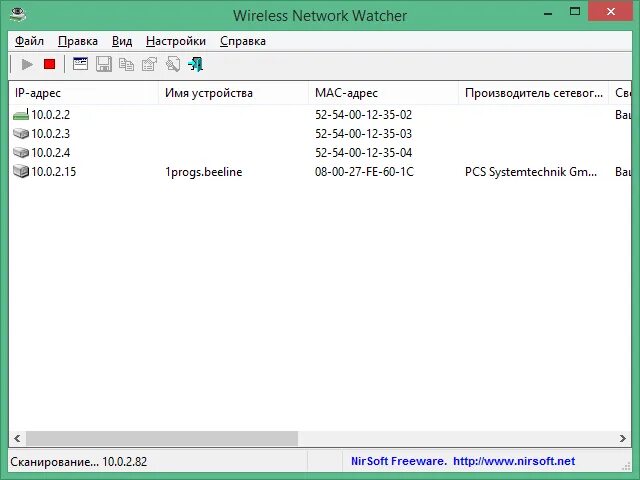Close the Wireless Network Watcher window
The height and width of the screenshot is (480, 640).
[x=611, y=12]
